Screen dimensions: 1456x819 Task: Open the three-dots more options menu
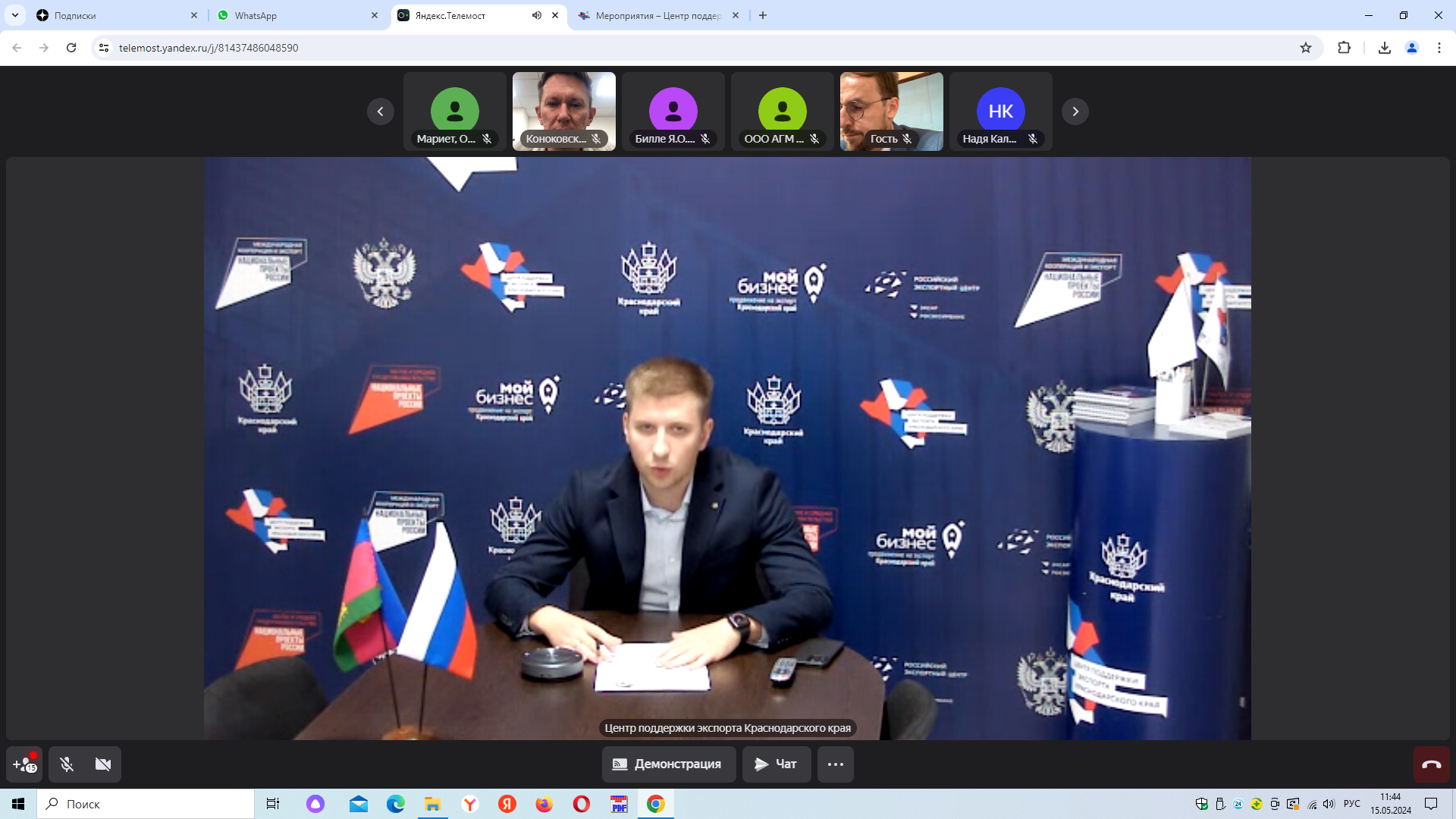836,764
